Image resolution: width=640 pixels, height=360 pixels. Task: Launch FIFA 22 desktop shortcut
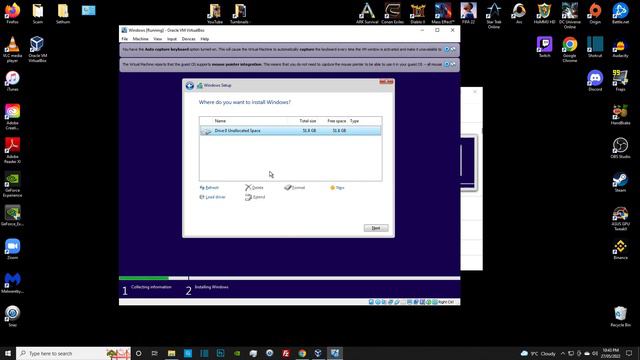tap(468, 13)
